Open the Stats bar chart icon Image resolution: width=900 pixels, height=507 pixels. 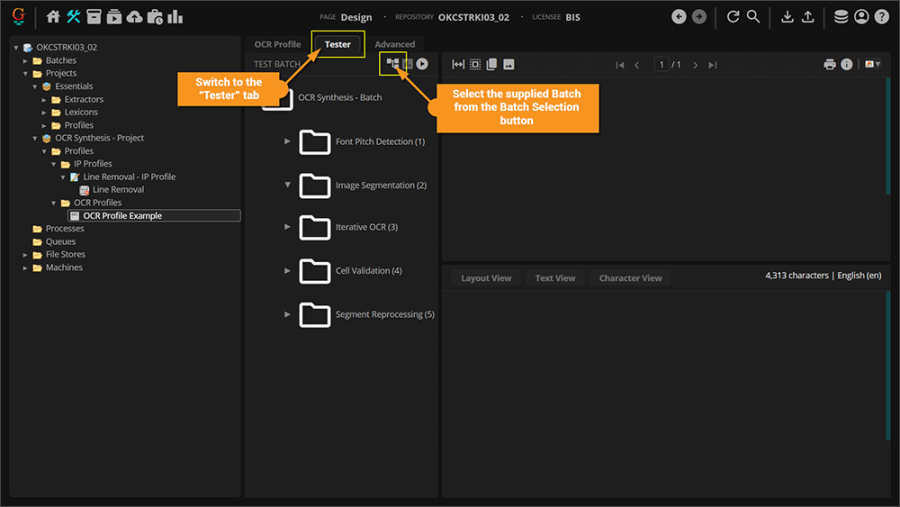click(x=175, y=17)
